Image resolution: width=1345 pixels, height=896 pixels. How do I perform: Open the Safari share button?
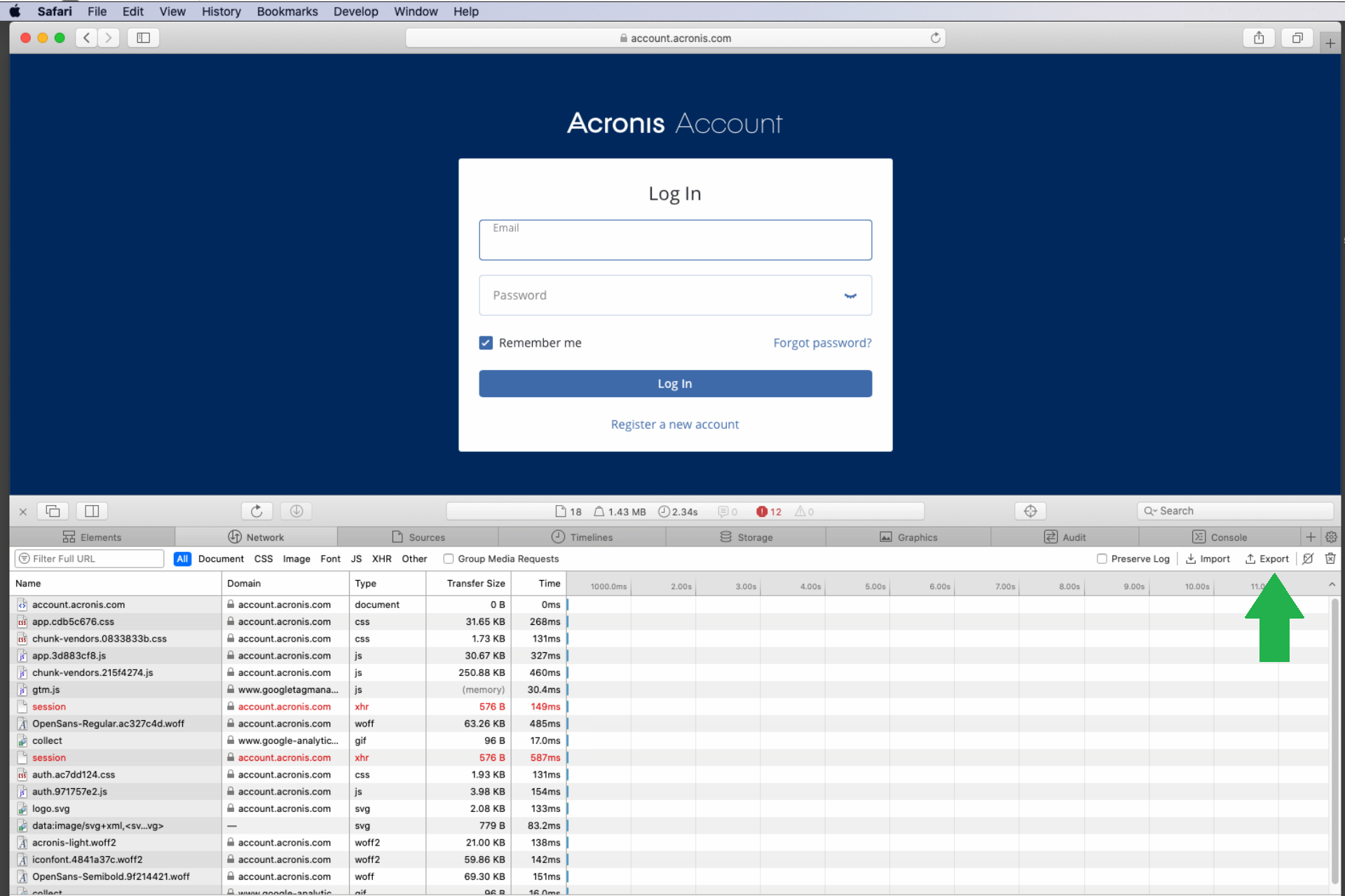pyautogui.click(x=1259, y=38)
